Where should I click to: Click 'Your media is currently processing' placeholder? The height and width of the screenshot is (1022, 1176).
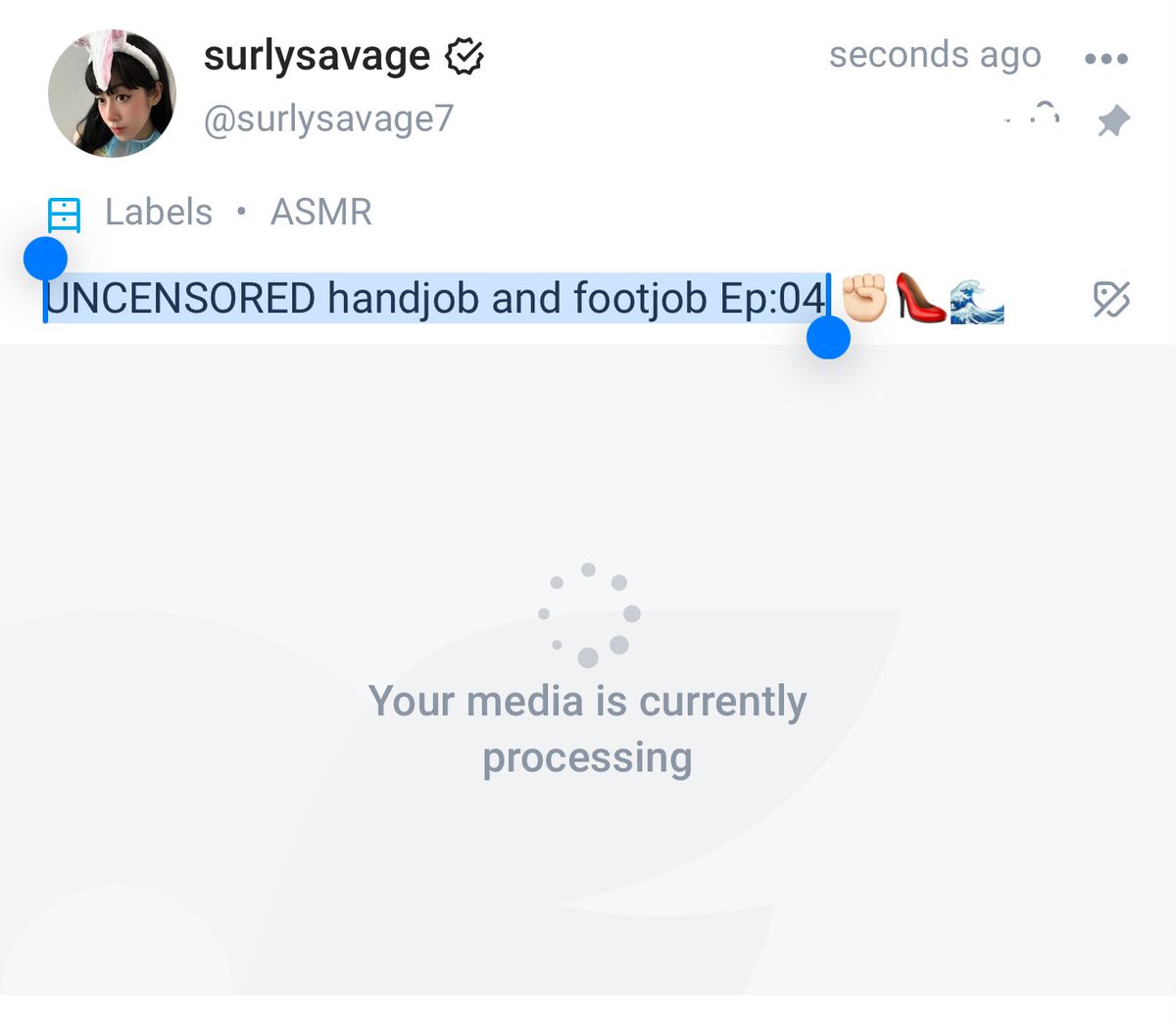tap(588, 729)
